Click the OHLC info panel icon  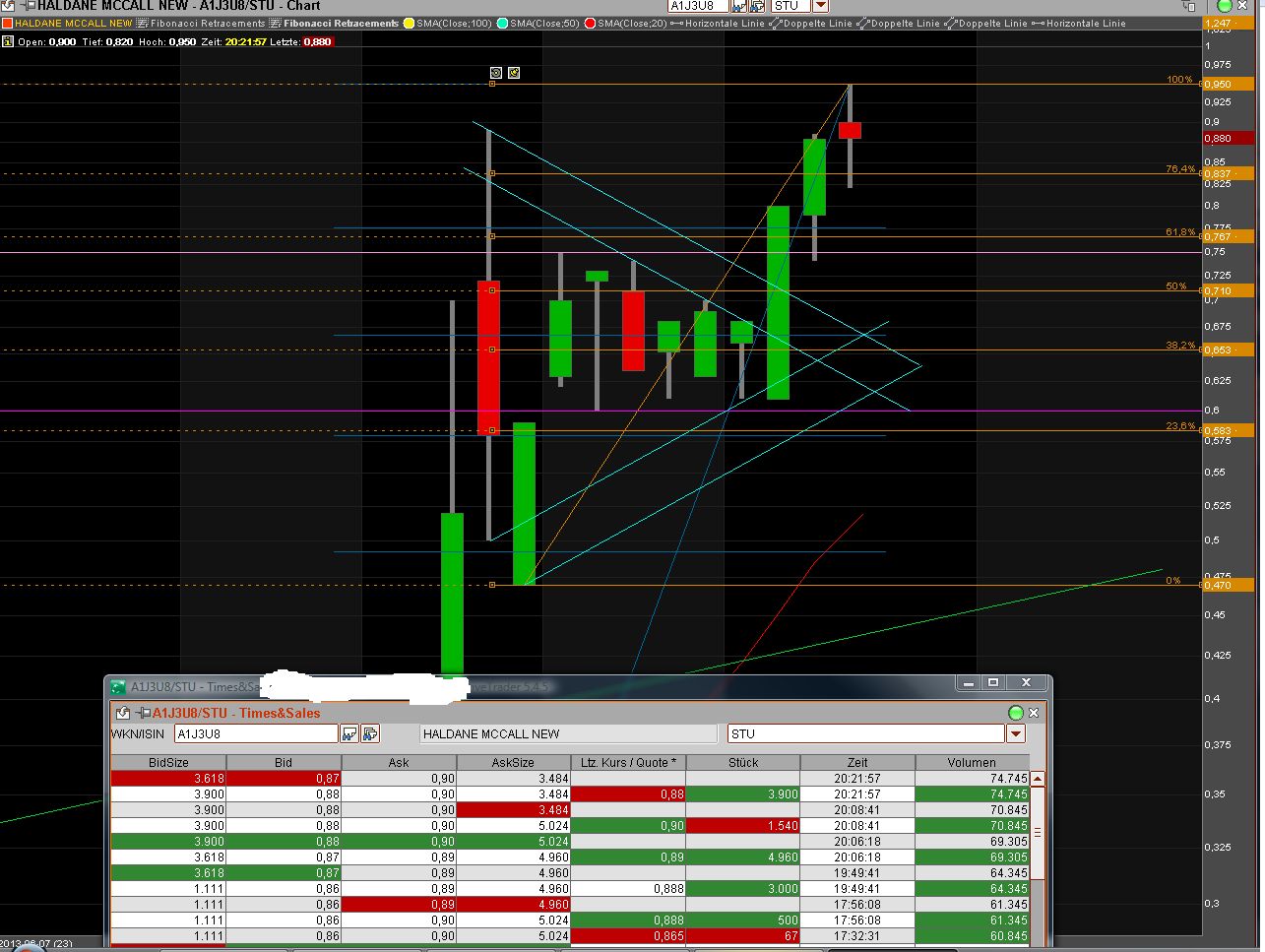tap(8, 41)
